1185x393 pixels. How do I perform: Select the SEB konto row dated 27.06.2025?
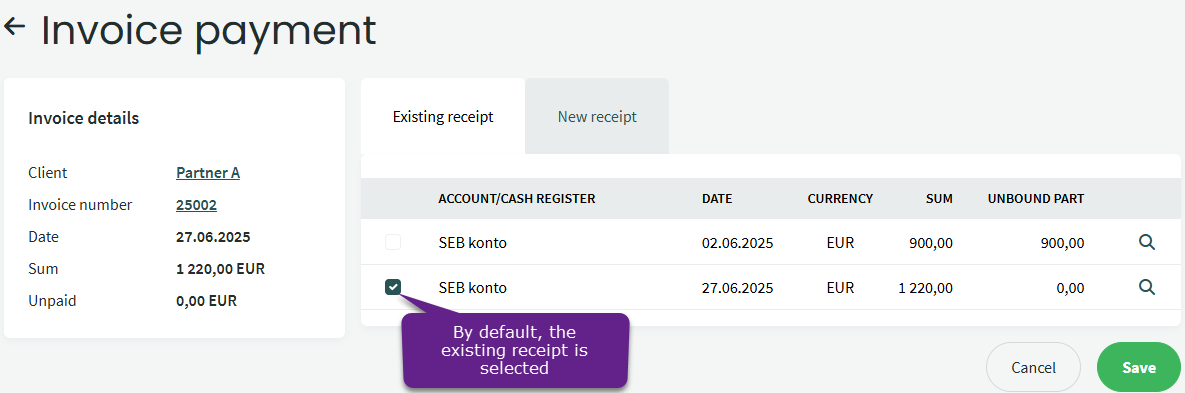click(x=771, y=287)
